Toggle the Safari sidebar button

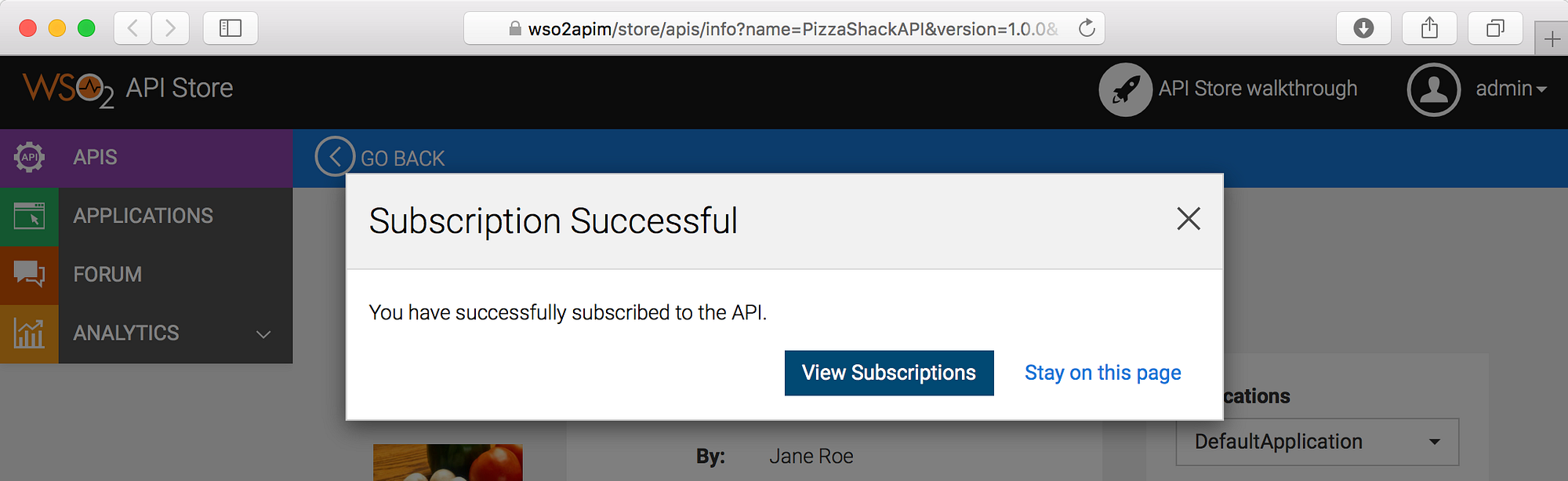click(230, 28)
